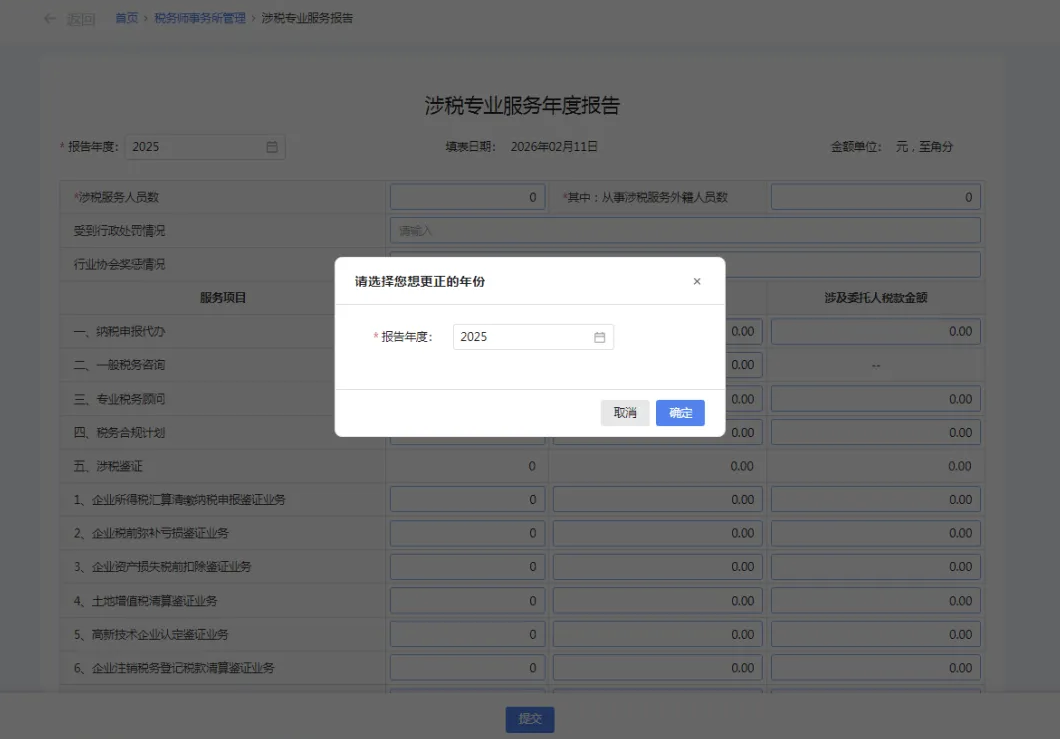Click the count field for 土地增值税清算鉴证业务
The height and width of the screenshot is (739, 1060).
pyautogui.click(x=467, y=600)
